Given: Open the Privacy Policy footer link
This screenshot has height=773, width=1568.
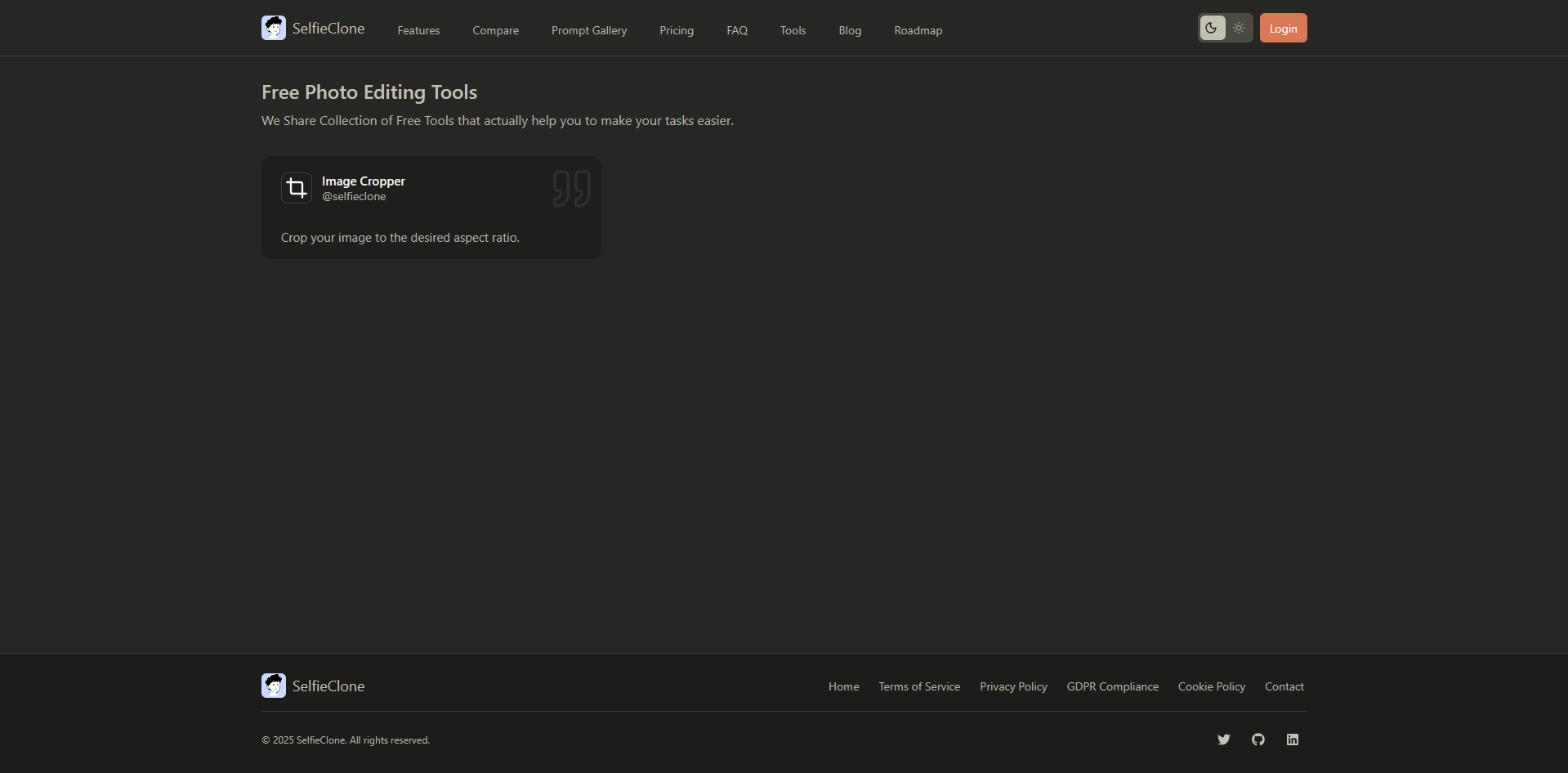Looking at the screenshot, I should coord(1013,686).
